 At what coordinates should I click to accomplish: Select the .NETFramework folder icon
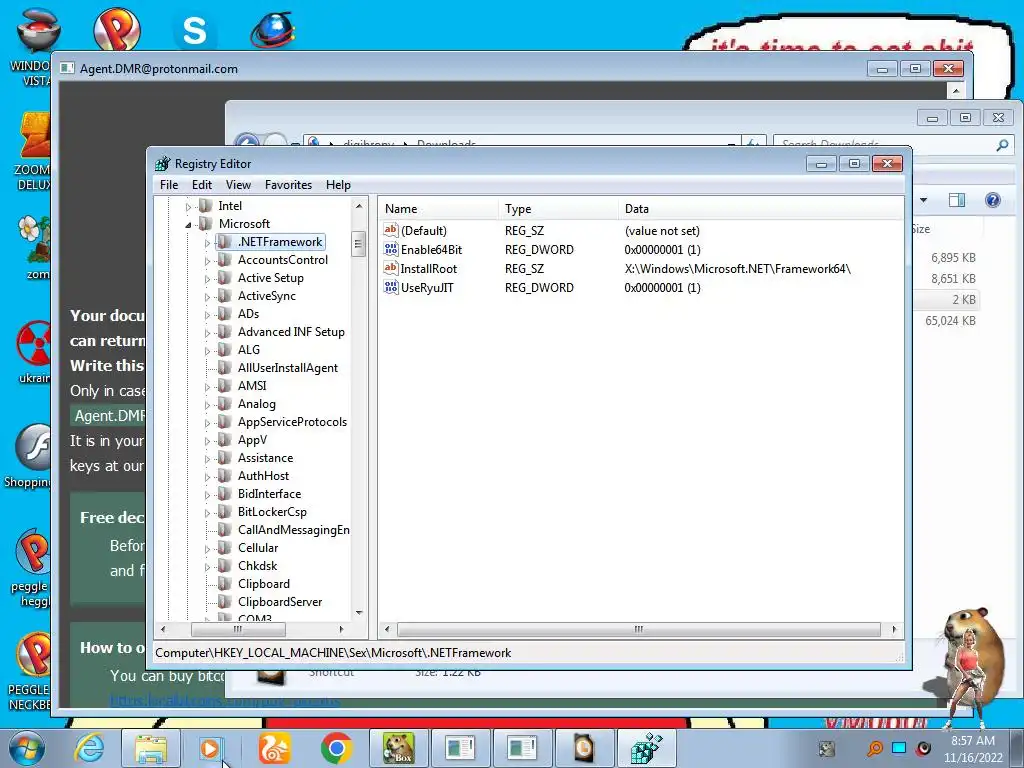pos(224,242)
